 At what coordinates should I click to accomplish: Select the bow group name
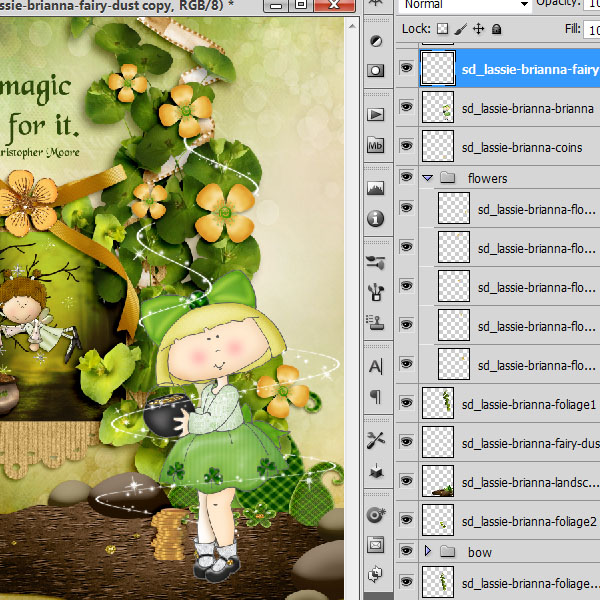click(x=480, y=553)
